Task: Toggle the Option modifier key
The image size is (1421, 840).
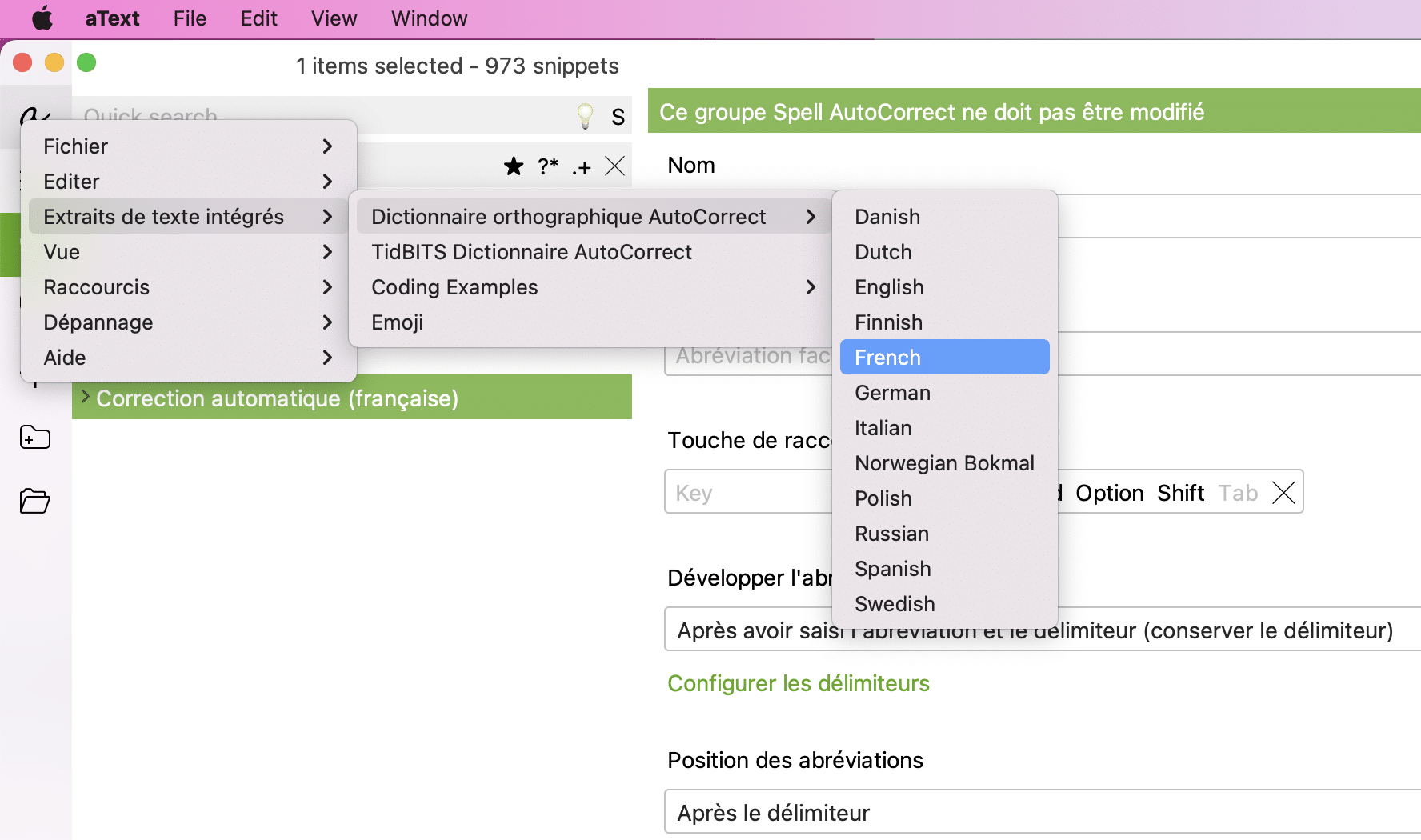Action: 1109,493
